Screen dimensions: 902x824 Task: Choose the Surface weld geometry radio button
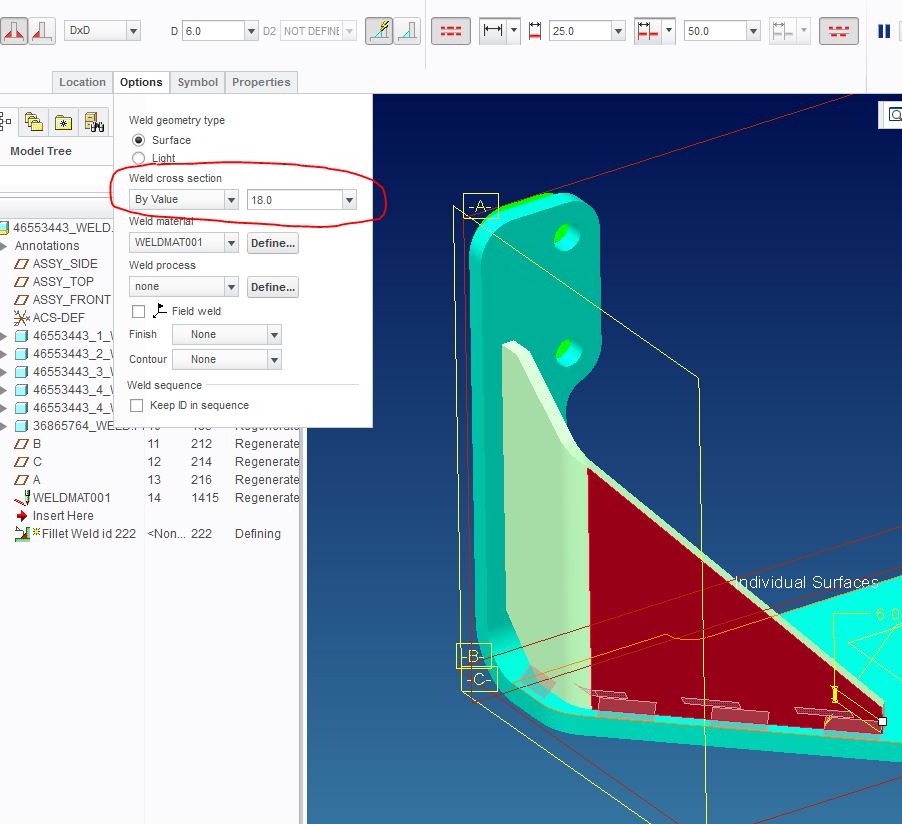[x=138, y=140]
